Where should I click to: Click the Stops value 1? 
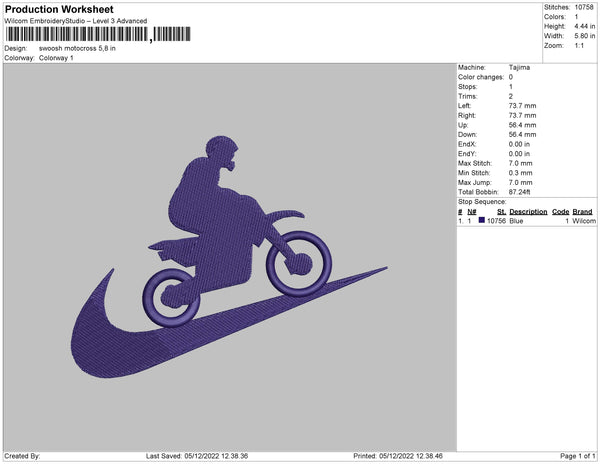click(x=511, y=87)
